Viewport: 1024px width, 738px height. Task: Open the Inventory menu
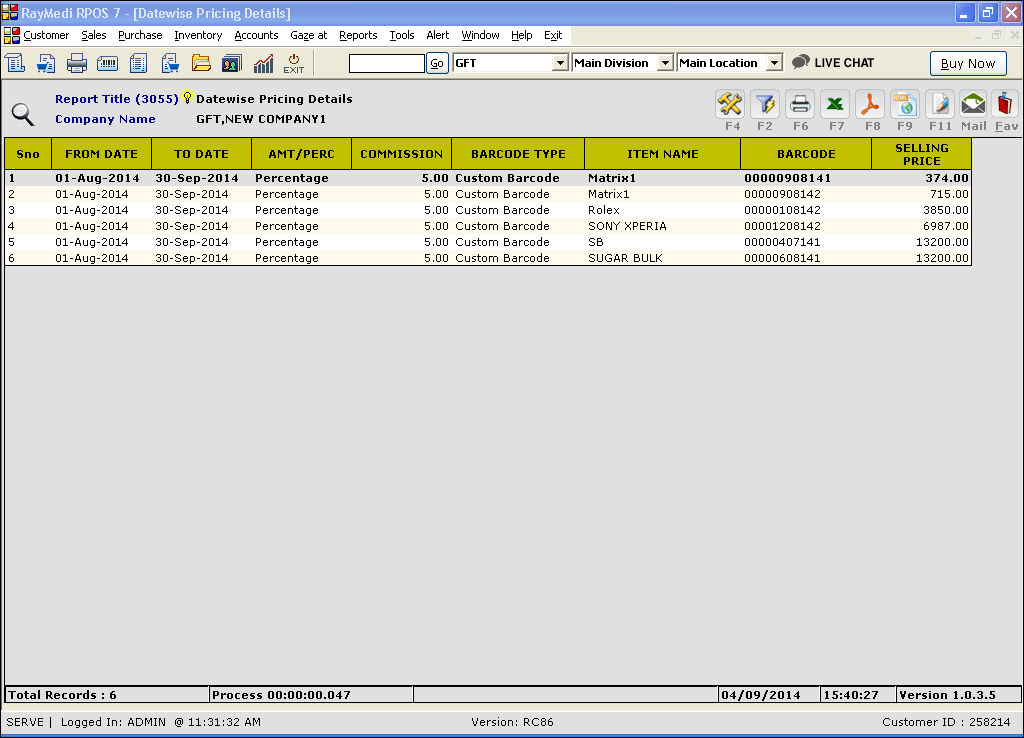(198, 35)
